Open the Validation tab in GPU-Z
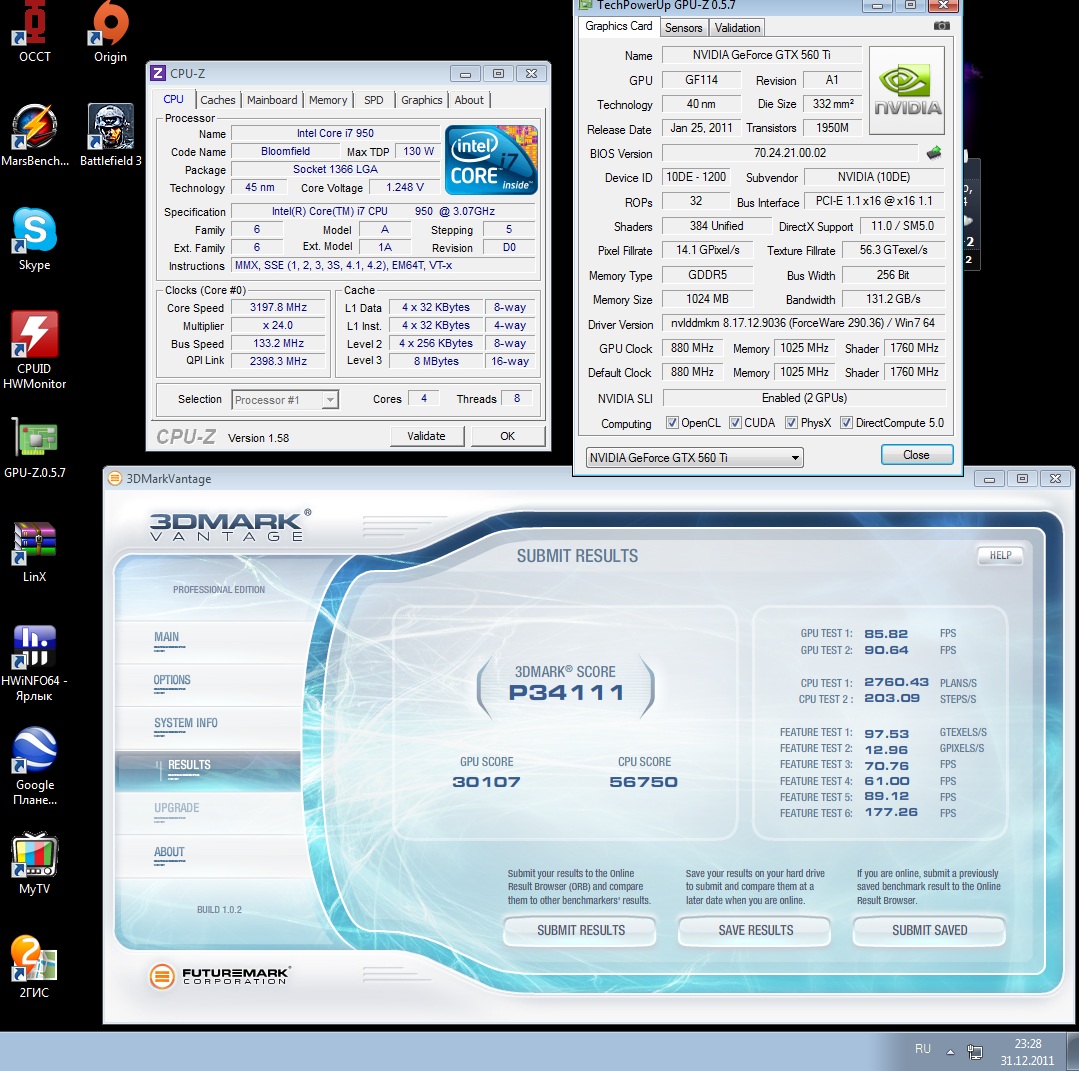 [737, 28]
